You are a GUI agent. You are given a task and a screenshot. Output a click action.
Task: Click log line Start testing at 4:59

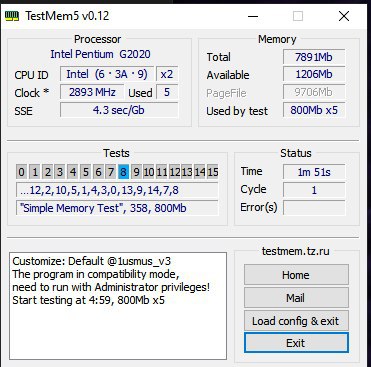pyautogui.click(x=89, y=300)
